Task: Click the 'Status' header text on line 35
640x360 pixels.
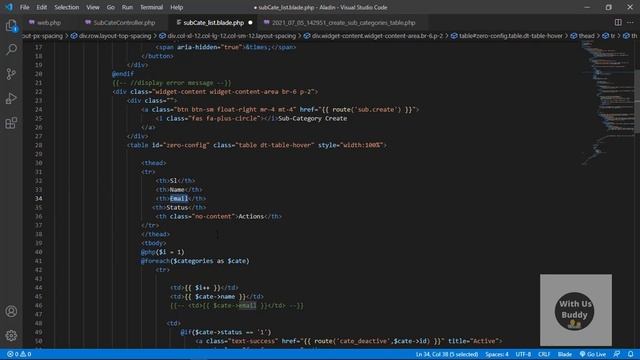Action: (177, 207)
